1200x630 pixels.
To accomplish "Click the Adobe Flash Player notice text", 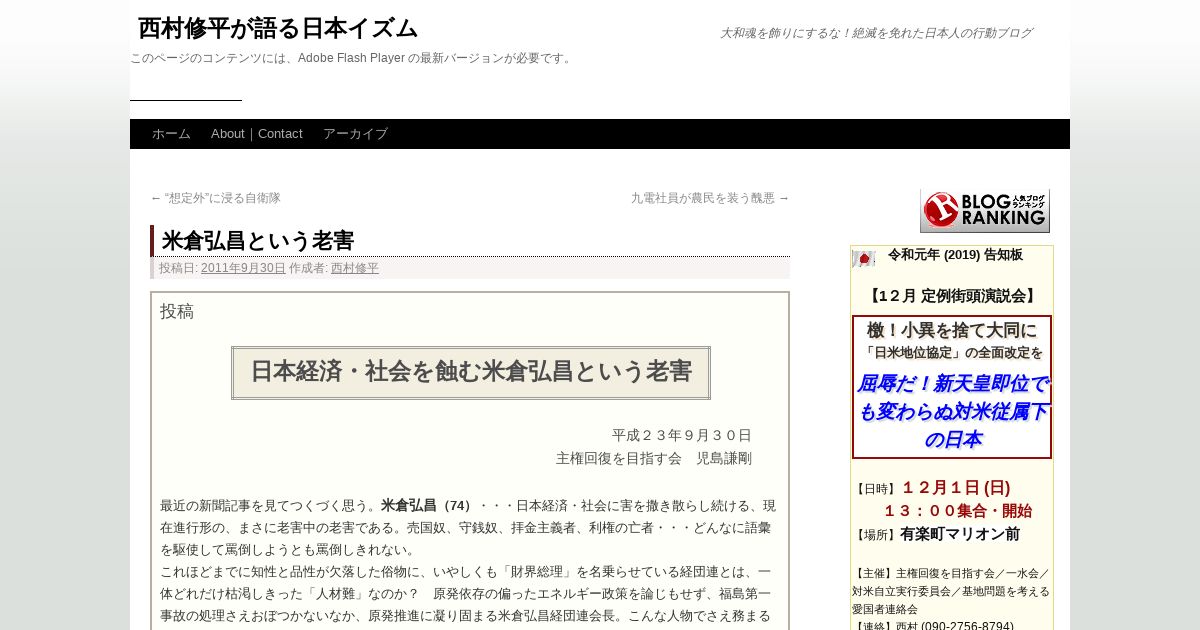I will pos(352,58).
